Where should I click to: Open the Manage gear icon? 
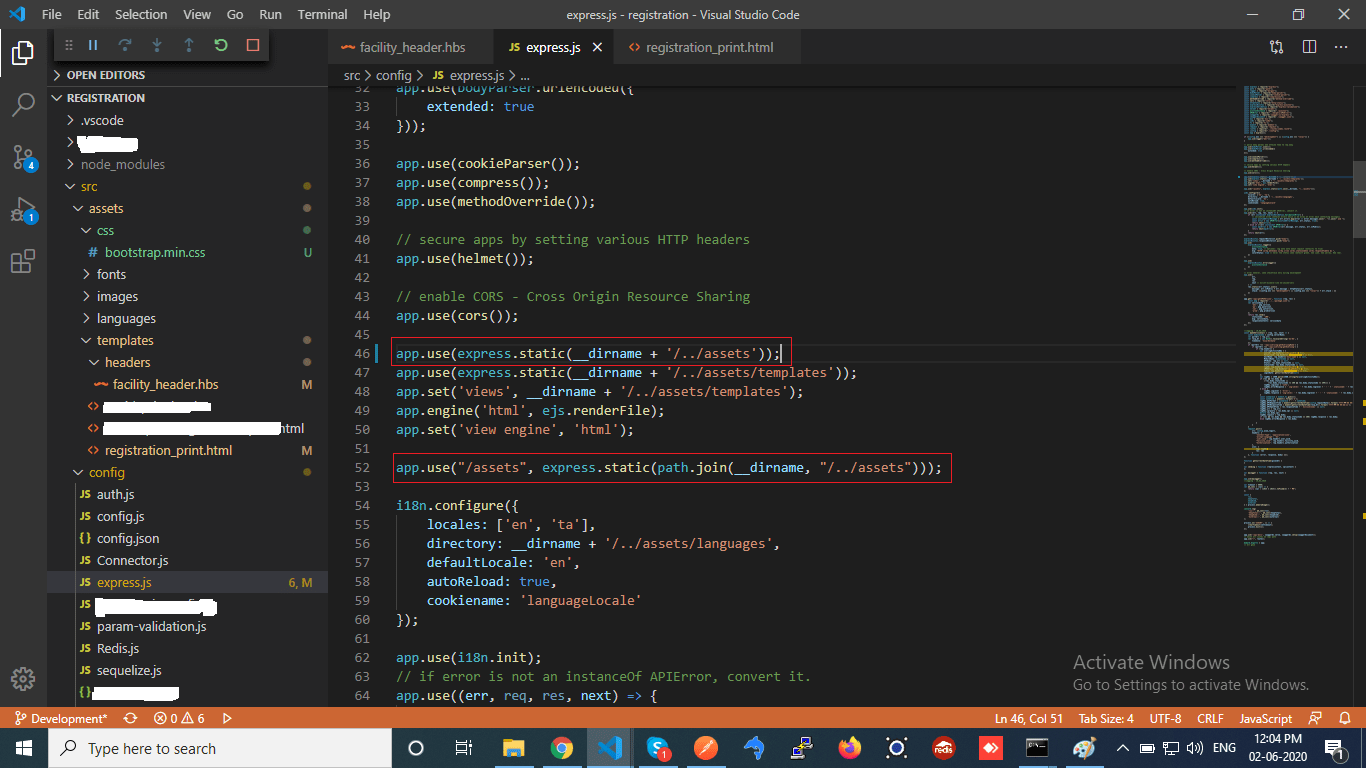coord(22,679)
